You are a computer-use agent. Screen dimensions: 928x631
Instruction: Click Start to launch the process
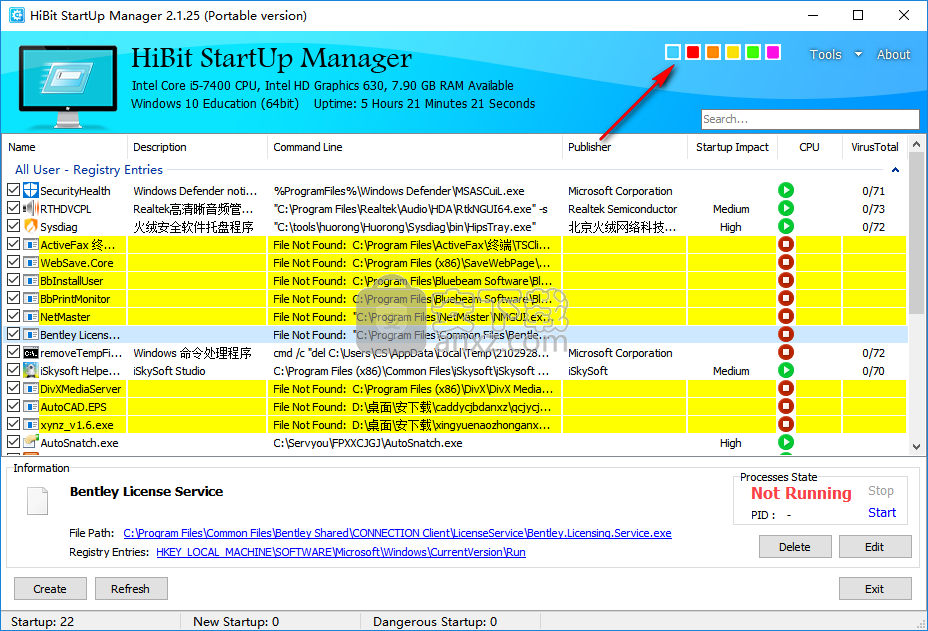click(x=882, y=513)
